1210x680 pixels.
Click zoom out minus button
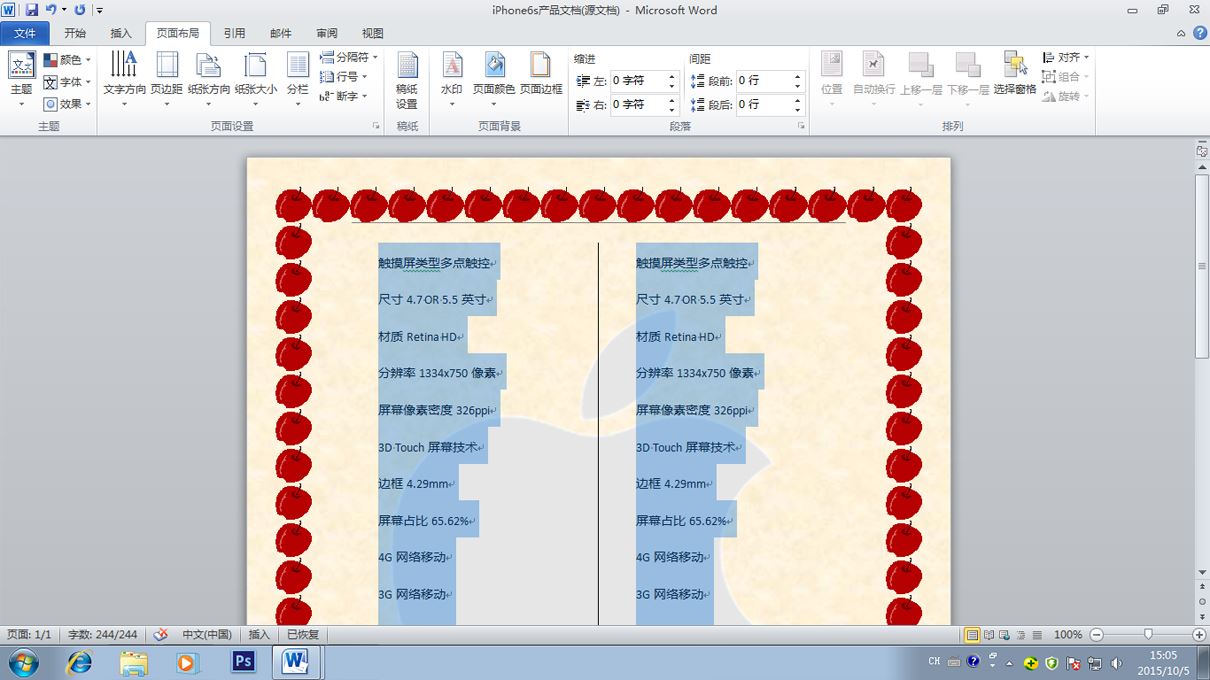coord(1096,635)
